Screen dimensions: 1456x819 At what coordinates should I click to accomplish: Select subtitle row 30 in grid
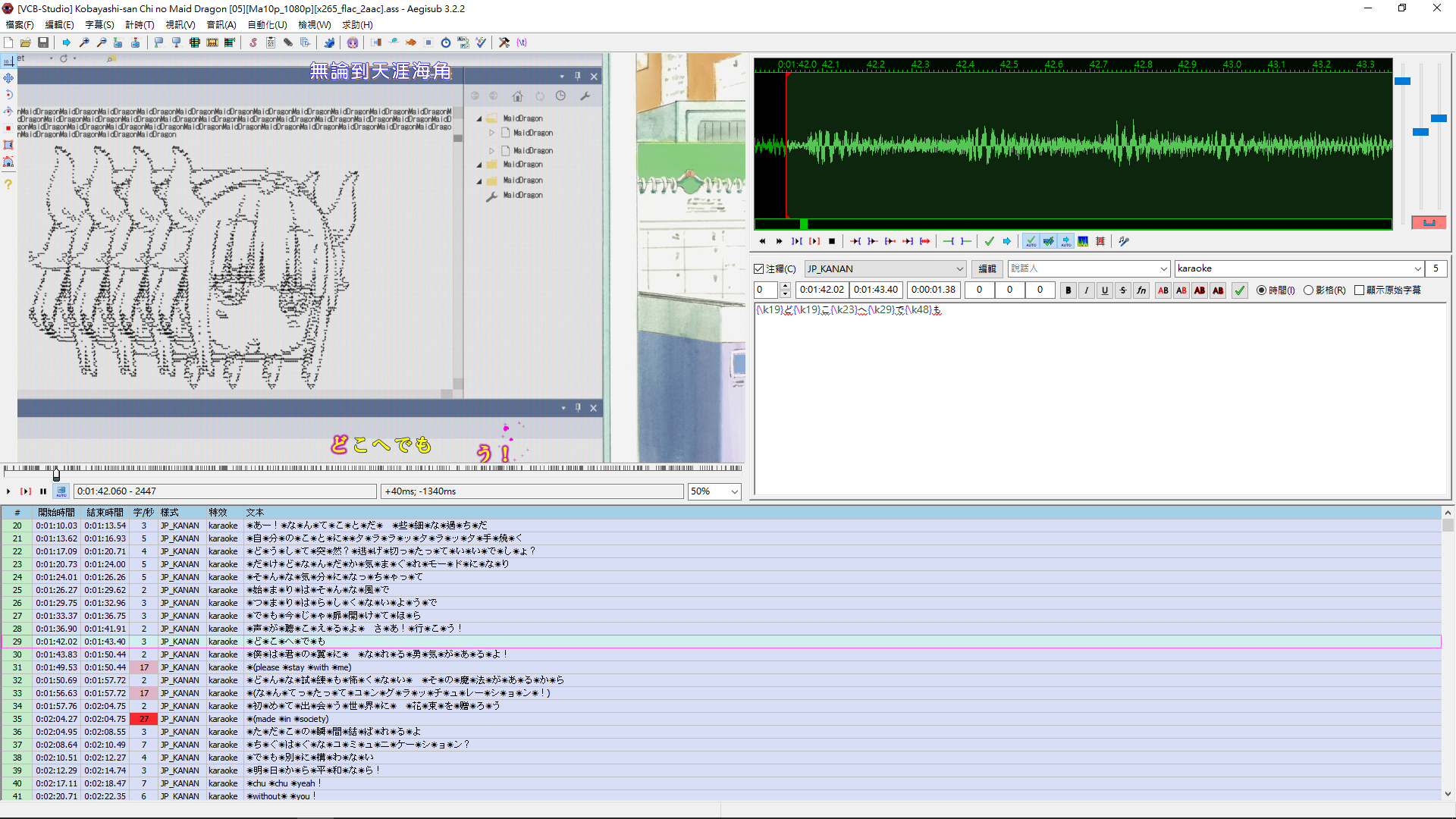(x=720, y=654)
